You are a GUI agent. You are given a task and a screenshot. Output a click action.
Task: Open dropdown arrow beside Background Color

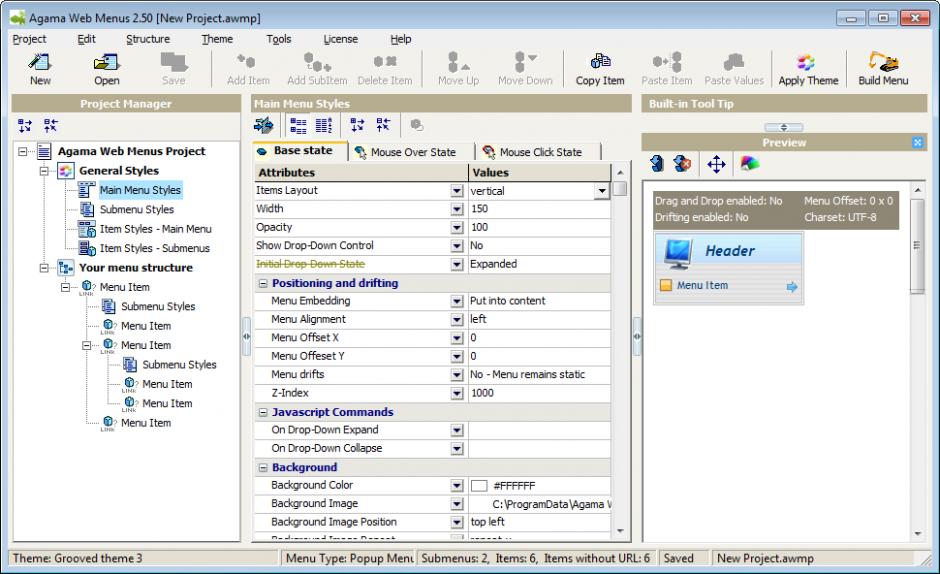point(457,485)
